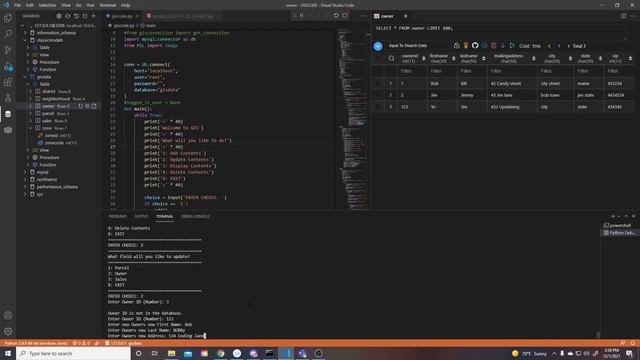
Task: Click the red trash delete icon
Action: pyautogui.click(x=493, y=46)
